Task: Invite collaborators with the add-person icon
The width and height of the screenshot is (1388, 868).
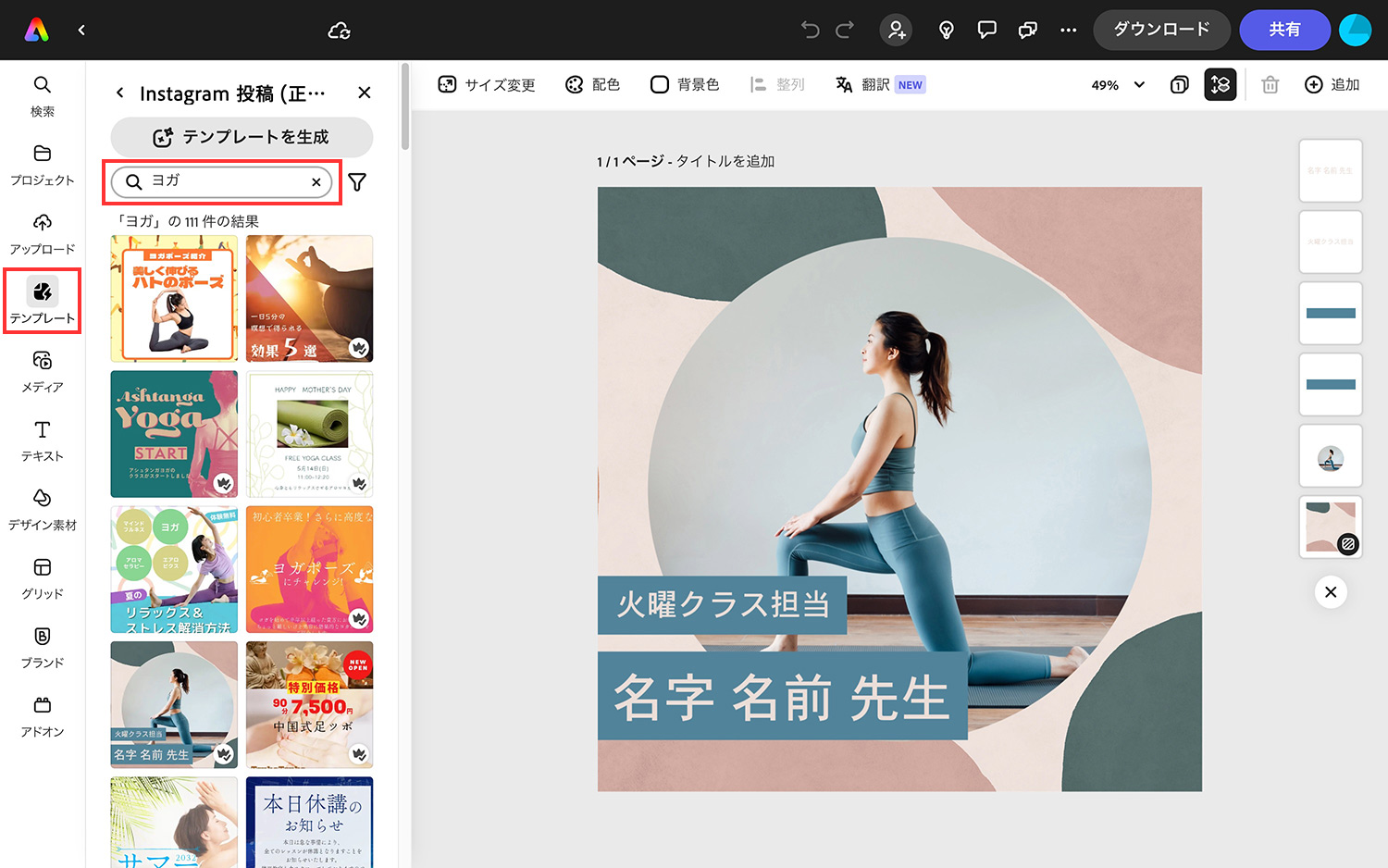Action: click(x=896, y=30)
